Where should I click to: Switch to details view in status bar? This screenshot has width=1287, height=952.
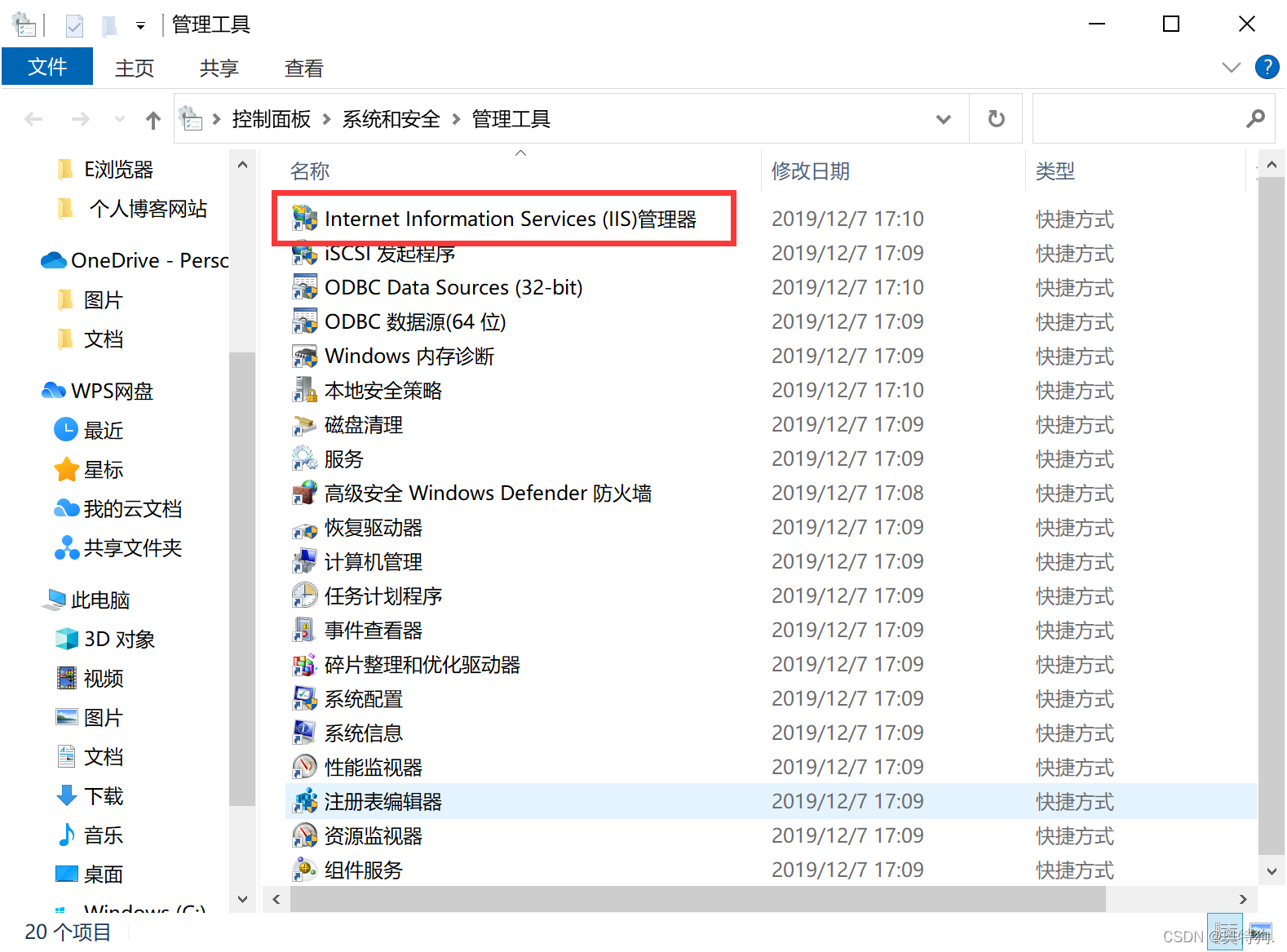(1225, 932)
